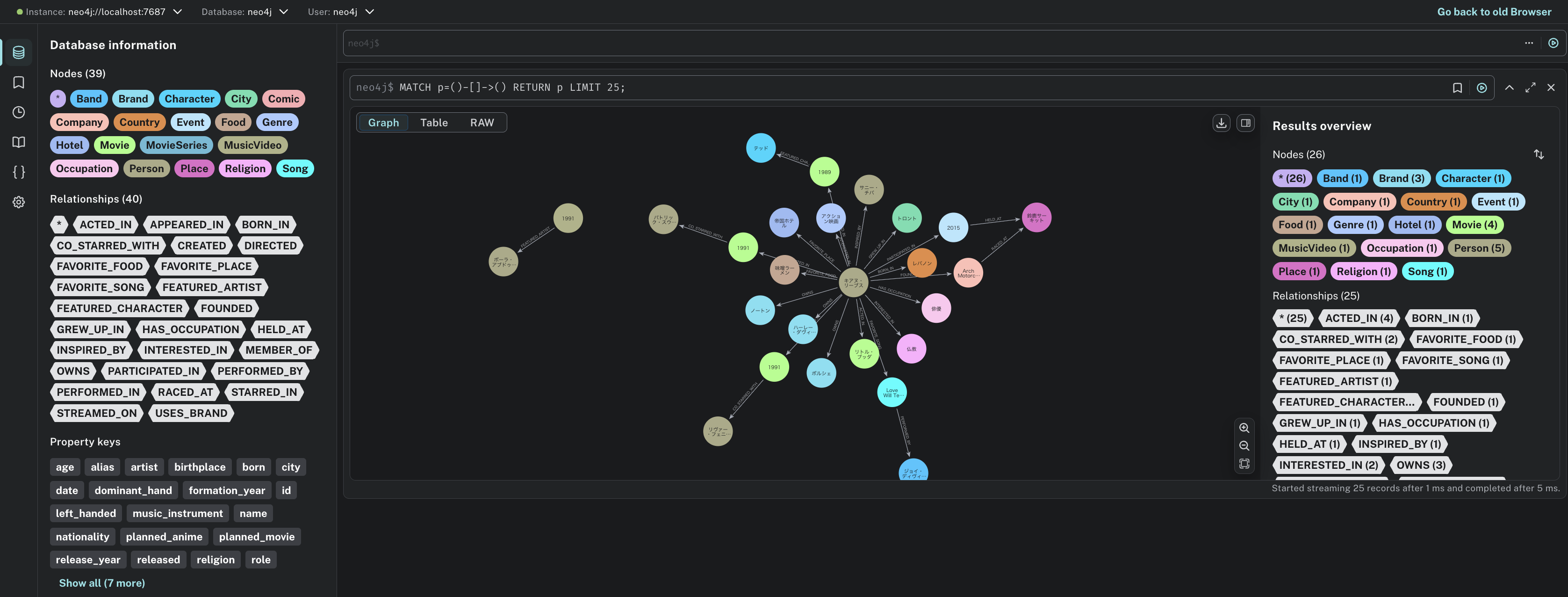This screenshot has height=597, width=1568.
Task: Expand the Instance connection dropdown
Action: click(178, 12)
